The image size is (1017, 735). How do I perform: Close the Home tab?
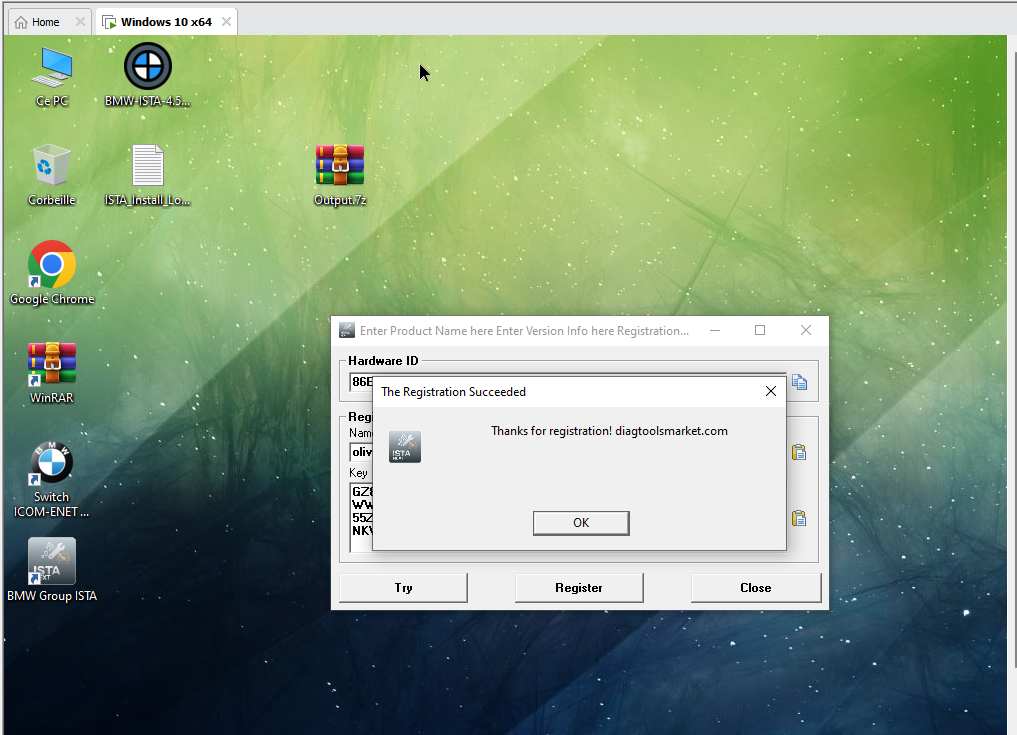[x=81, y=22]
